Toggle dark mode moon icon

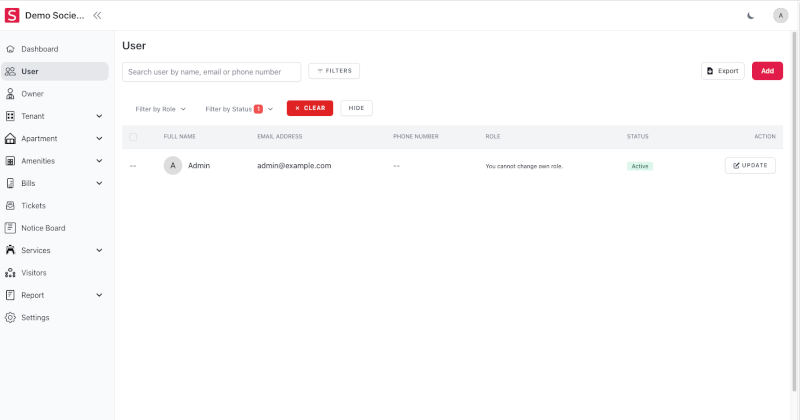(751, 15)
